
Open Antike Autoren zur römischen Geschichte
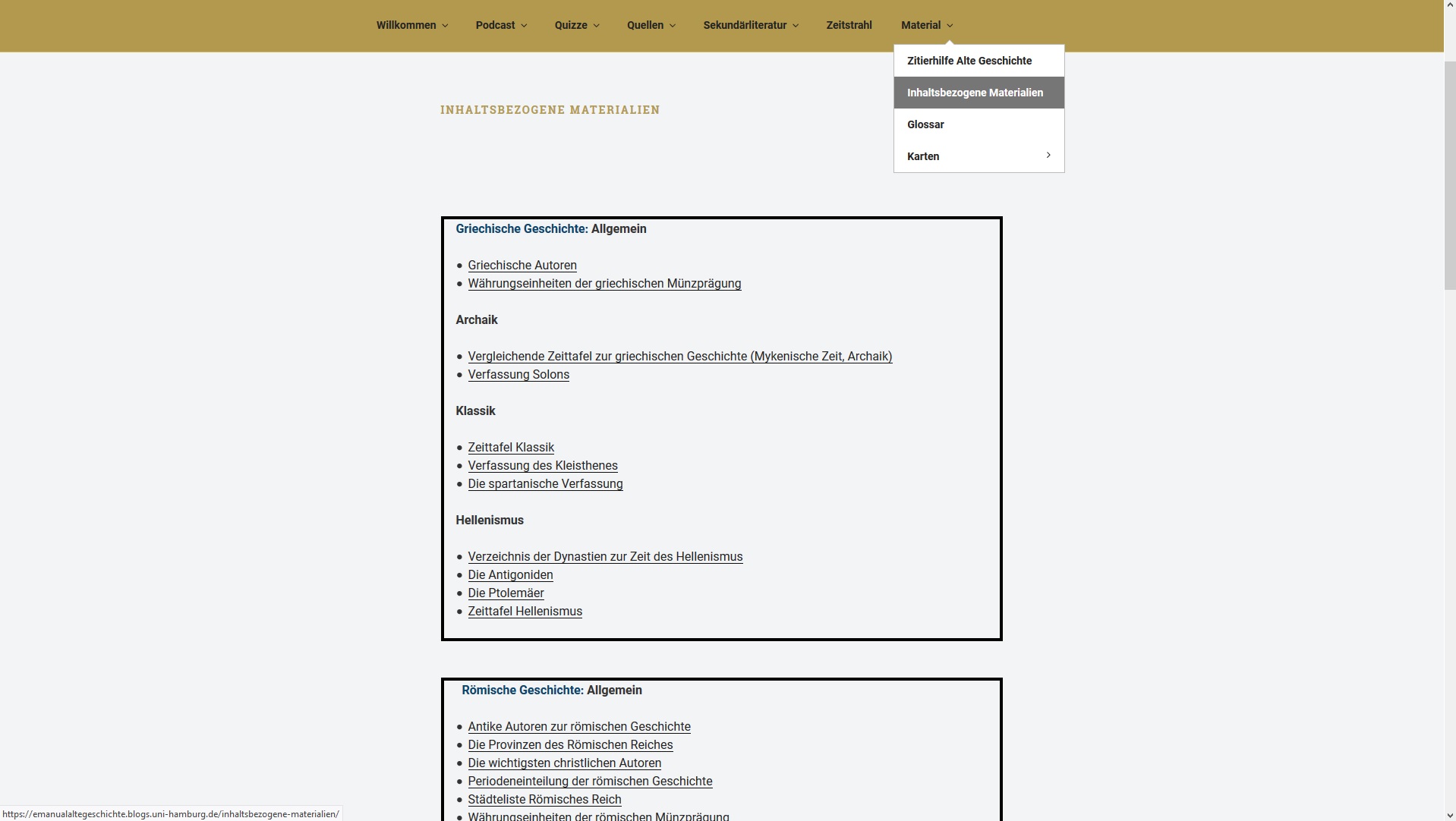(579, 726)
